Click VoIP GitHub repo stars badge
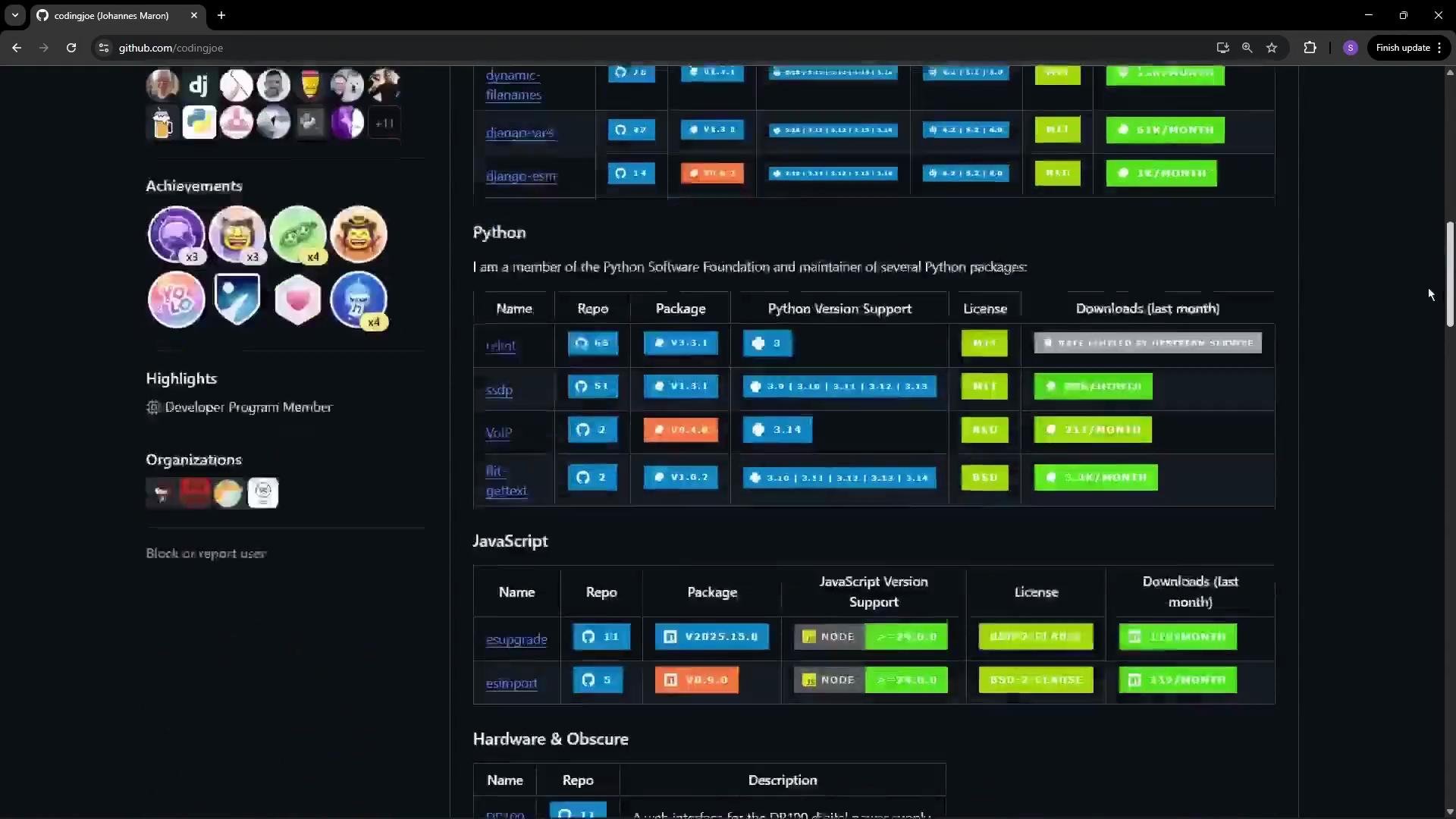Screen dimensions: 1456x819 pos(592,430)
